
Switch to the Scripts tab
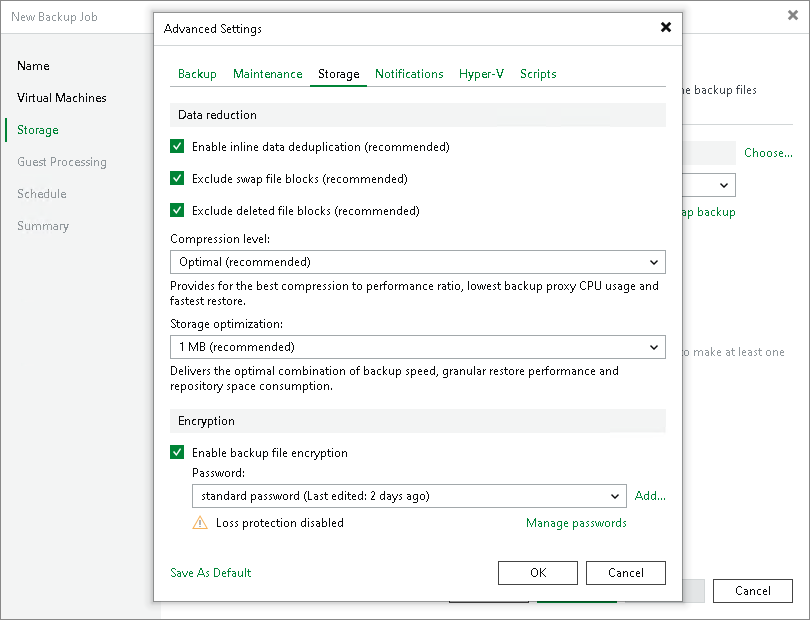[538, 74]
